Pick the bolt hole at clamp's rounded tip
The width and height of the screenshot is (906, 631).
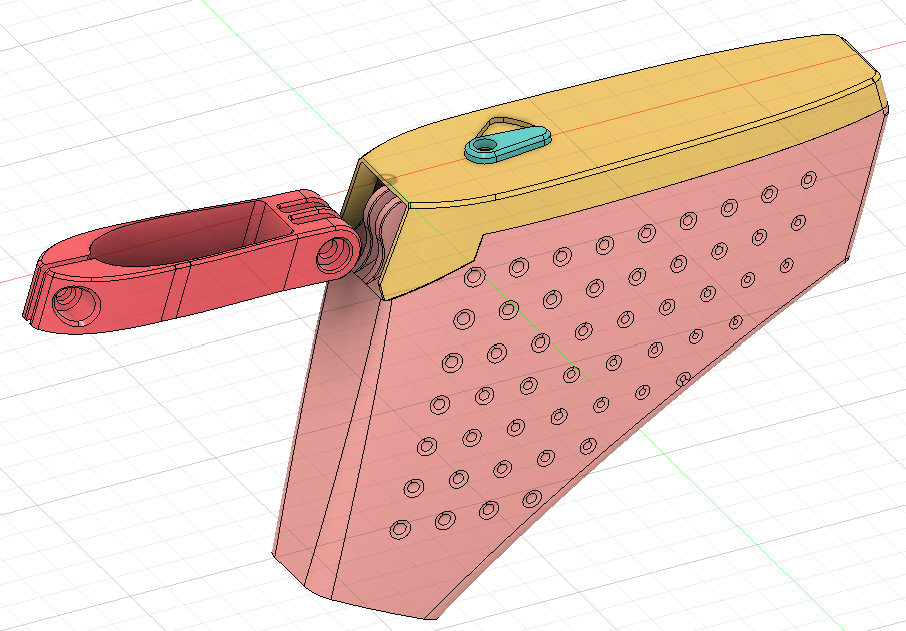(x=76, y=305)
